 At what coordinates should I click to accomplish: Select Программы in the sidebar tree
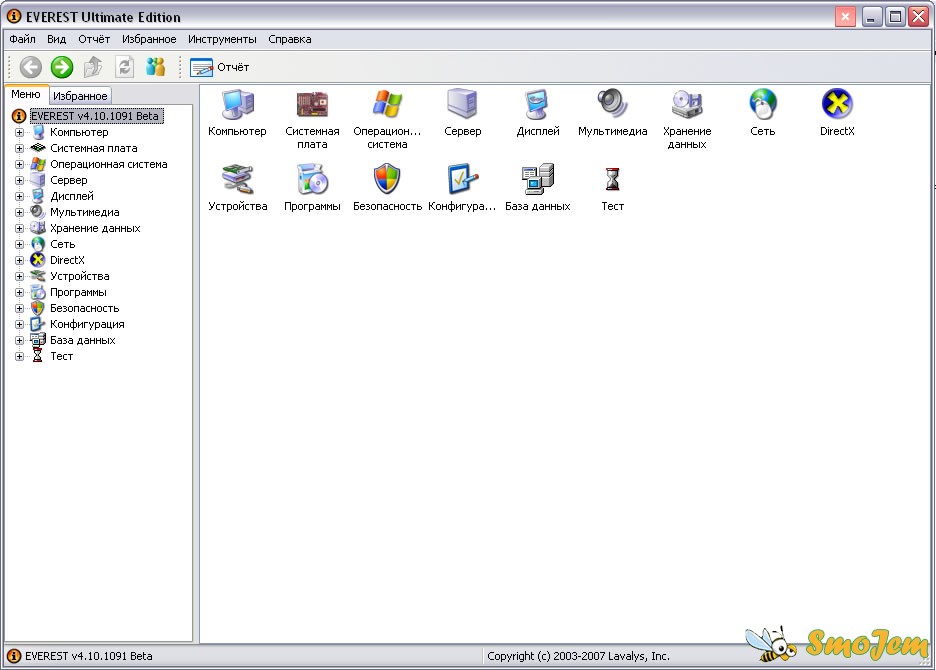tap(78, 292)
